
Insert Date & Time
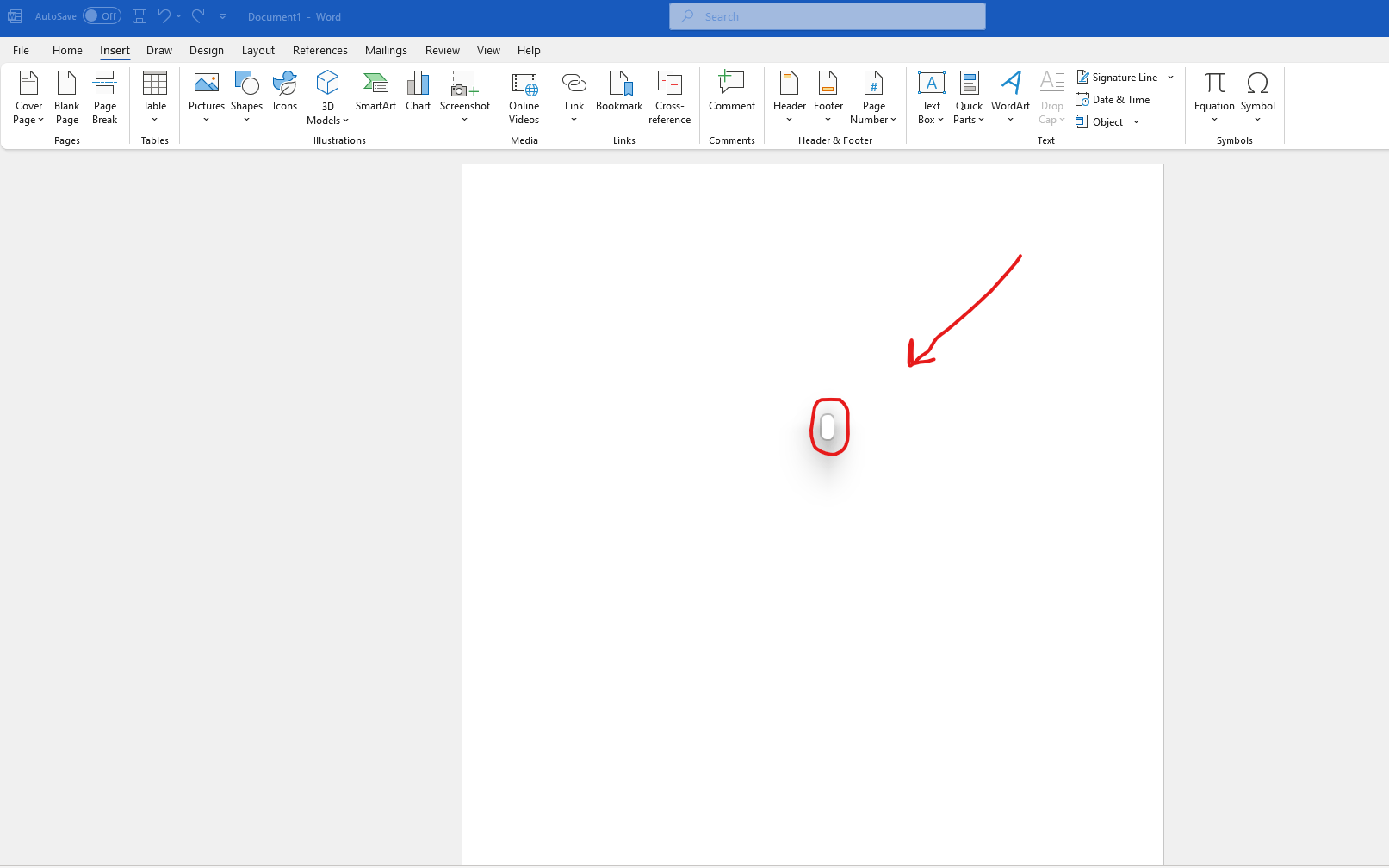[1113, 100]
